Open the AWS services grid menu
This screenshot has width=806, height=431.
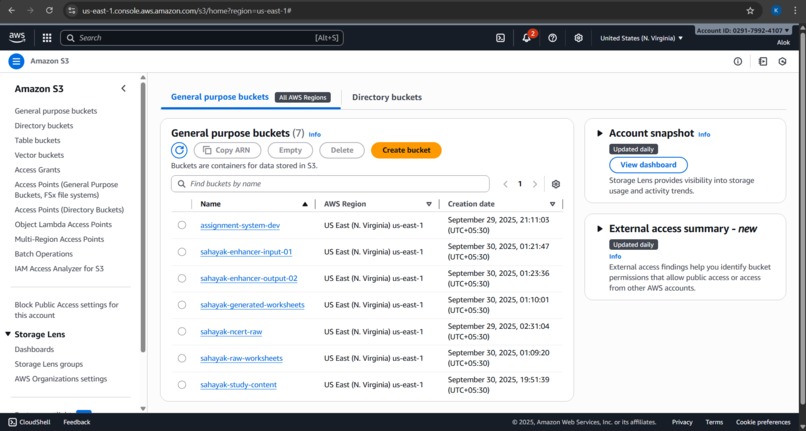pyautogui.click(x=47, y=38)
